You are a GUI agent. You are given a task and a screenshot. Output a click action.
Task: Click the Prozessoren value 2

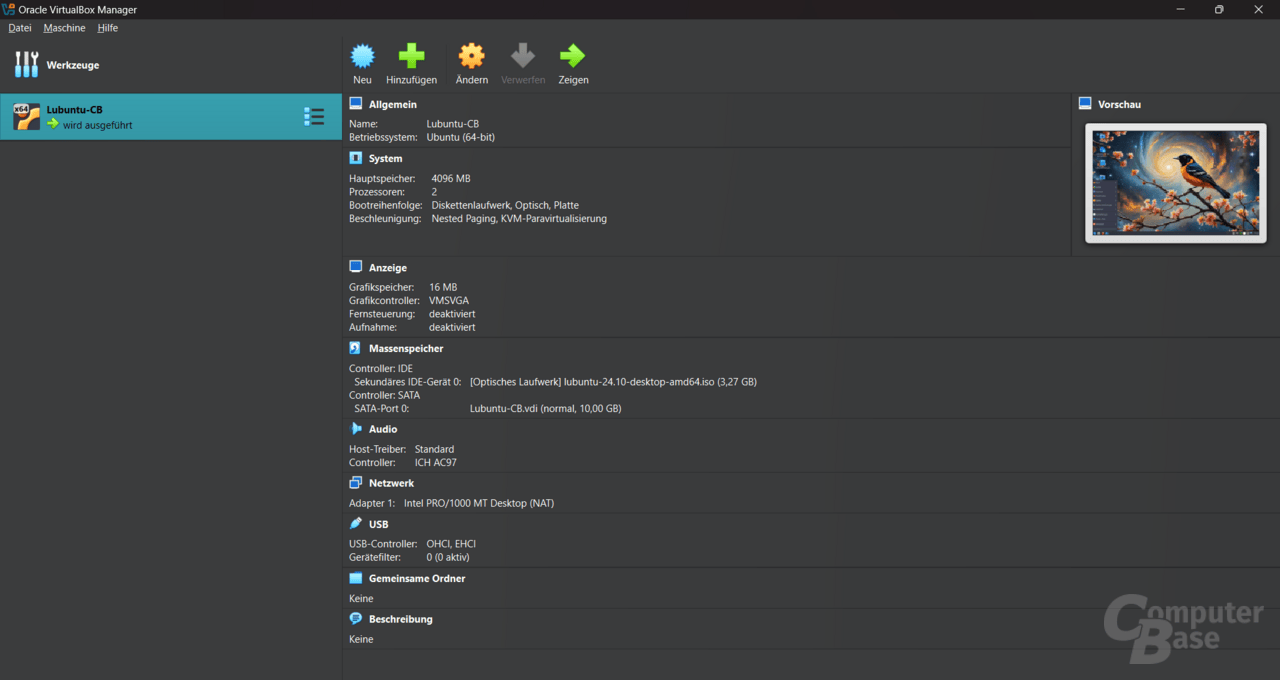click(434, 191)
